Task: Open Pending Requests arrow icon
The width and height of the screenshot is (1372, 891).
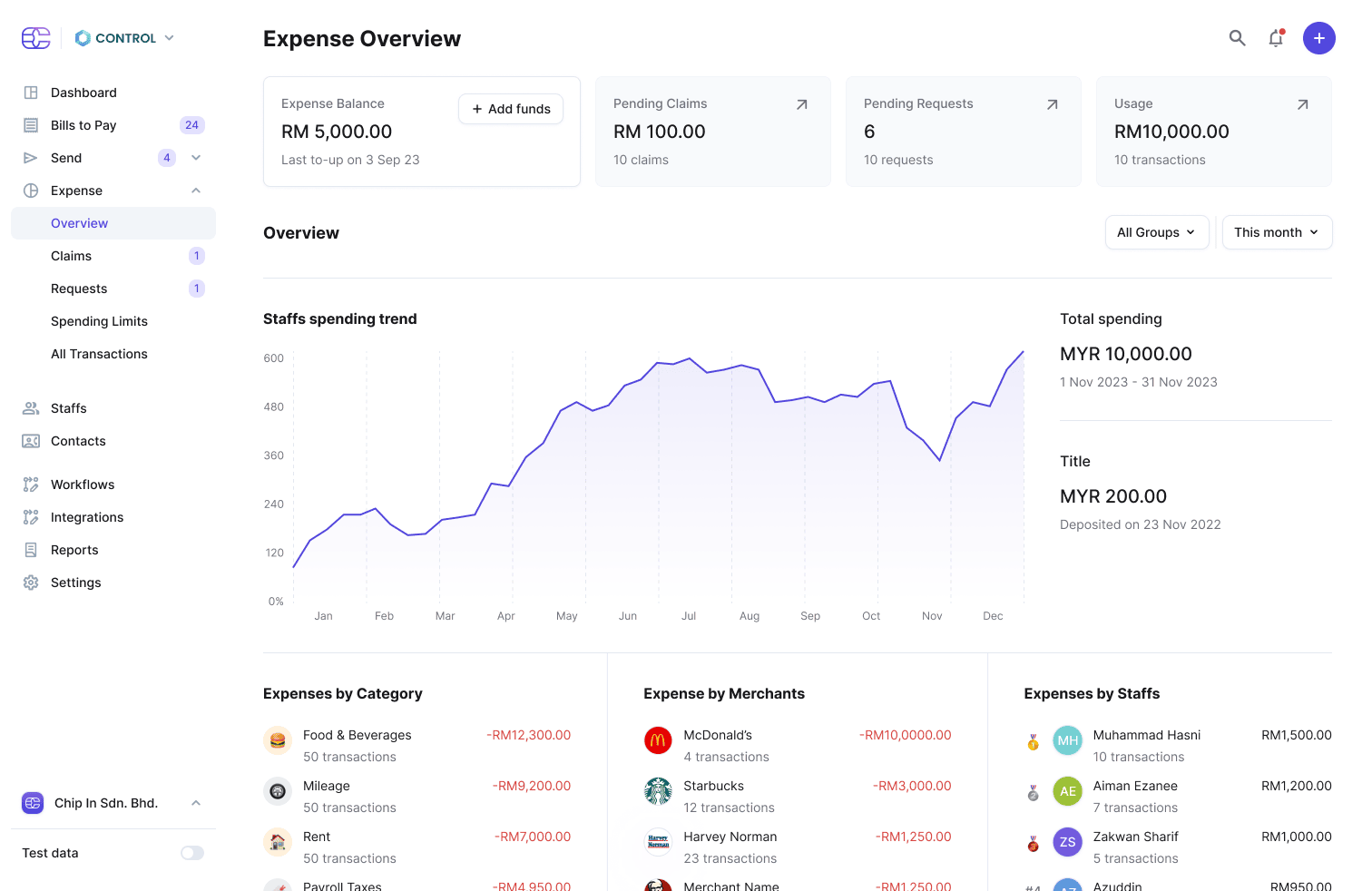Action: point(1052,105)
